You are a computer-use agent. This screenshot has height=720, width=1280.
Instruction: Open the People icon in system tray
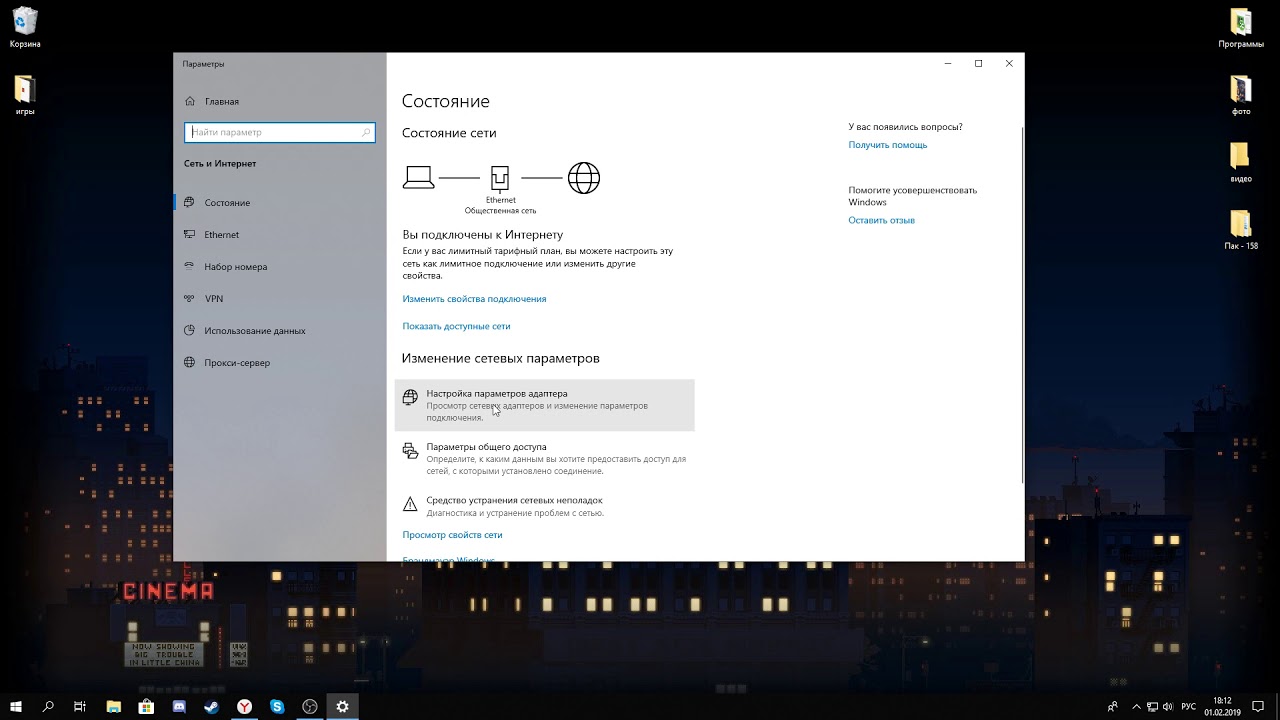[1113, 707]
